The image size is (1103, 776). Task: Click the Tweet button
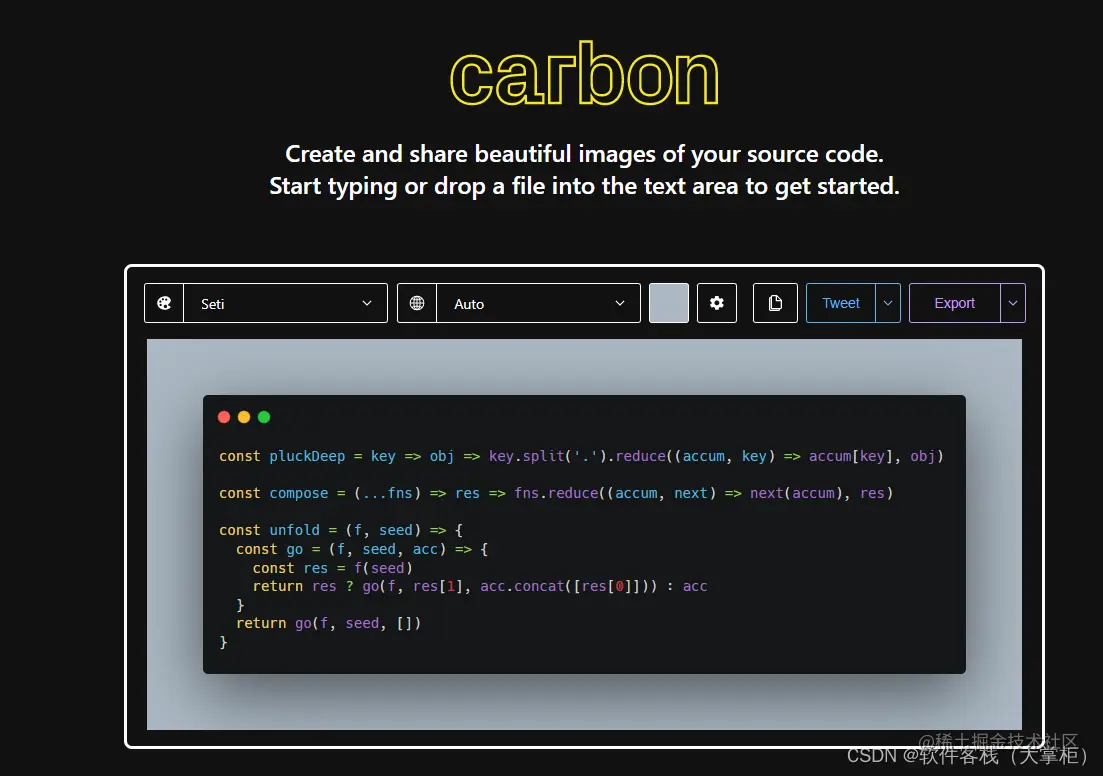[841, 303]
